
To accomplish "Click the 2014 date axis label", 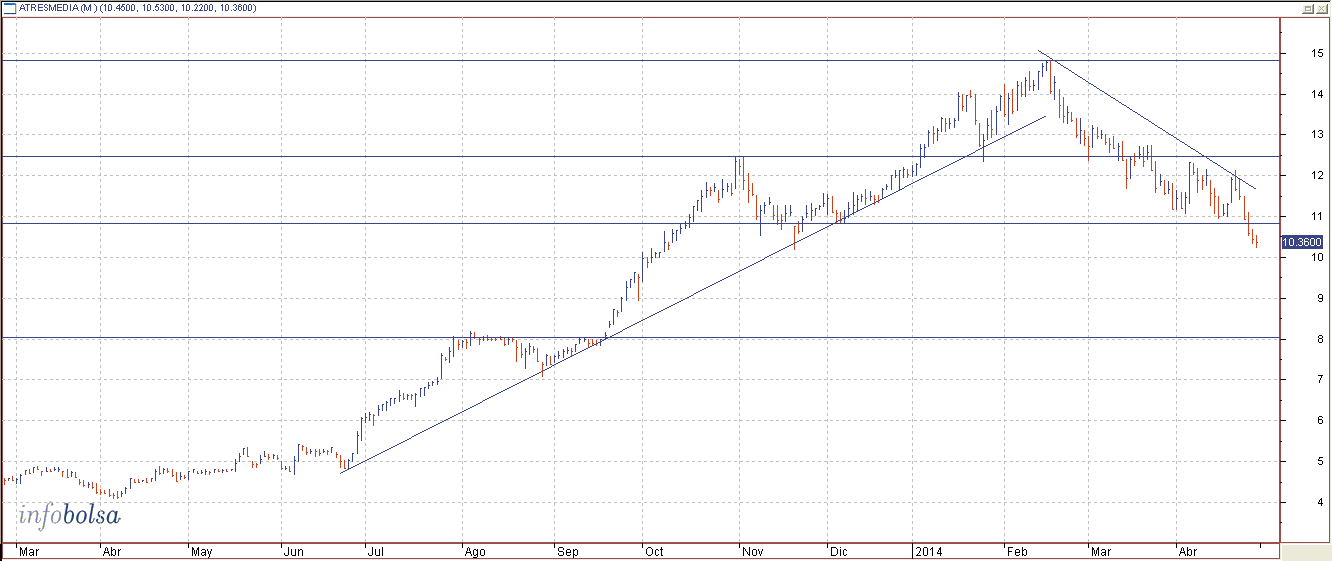I will (x=927, y=552).
